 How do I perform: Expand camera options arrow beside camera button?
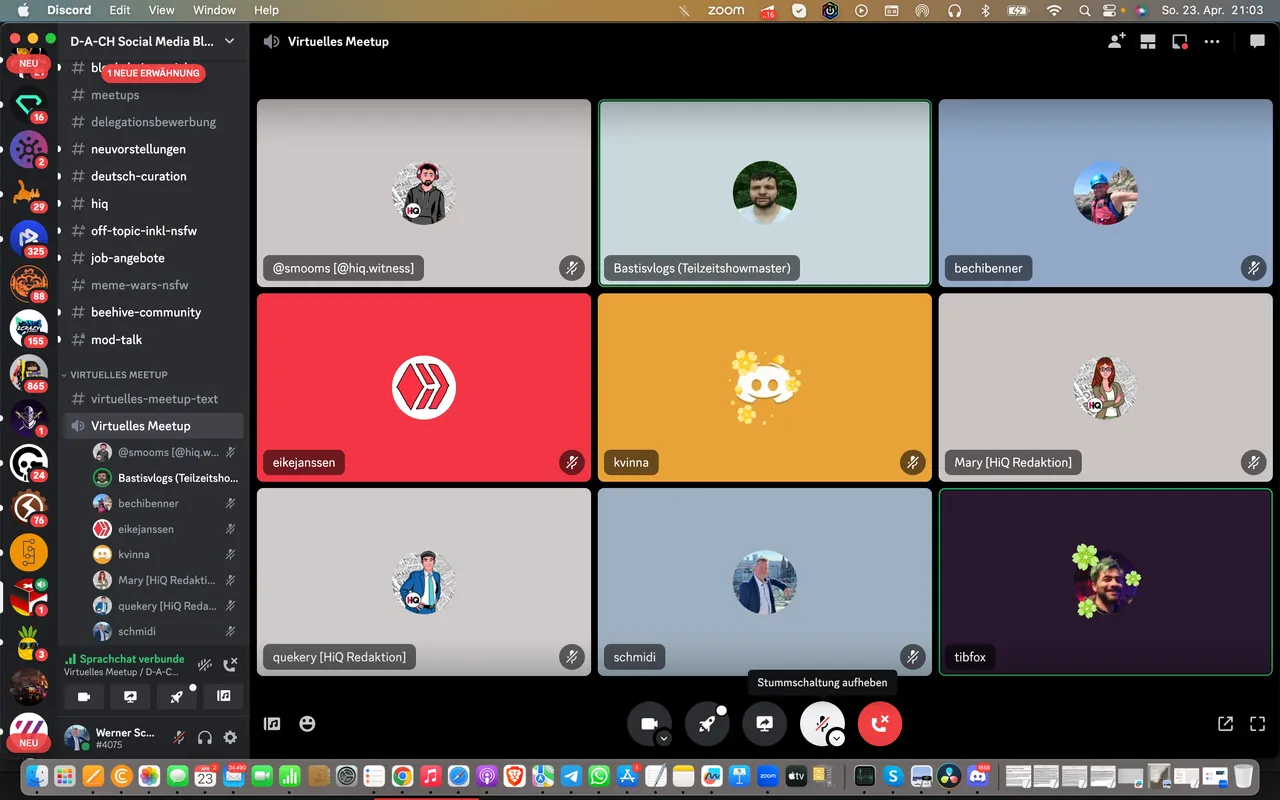click(664, 738)
